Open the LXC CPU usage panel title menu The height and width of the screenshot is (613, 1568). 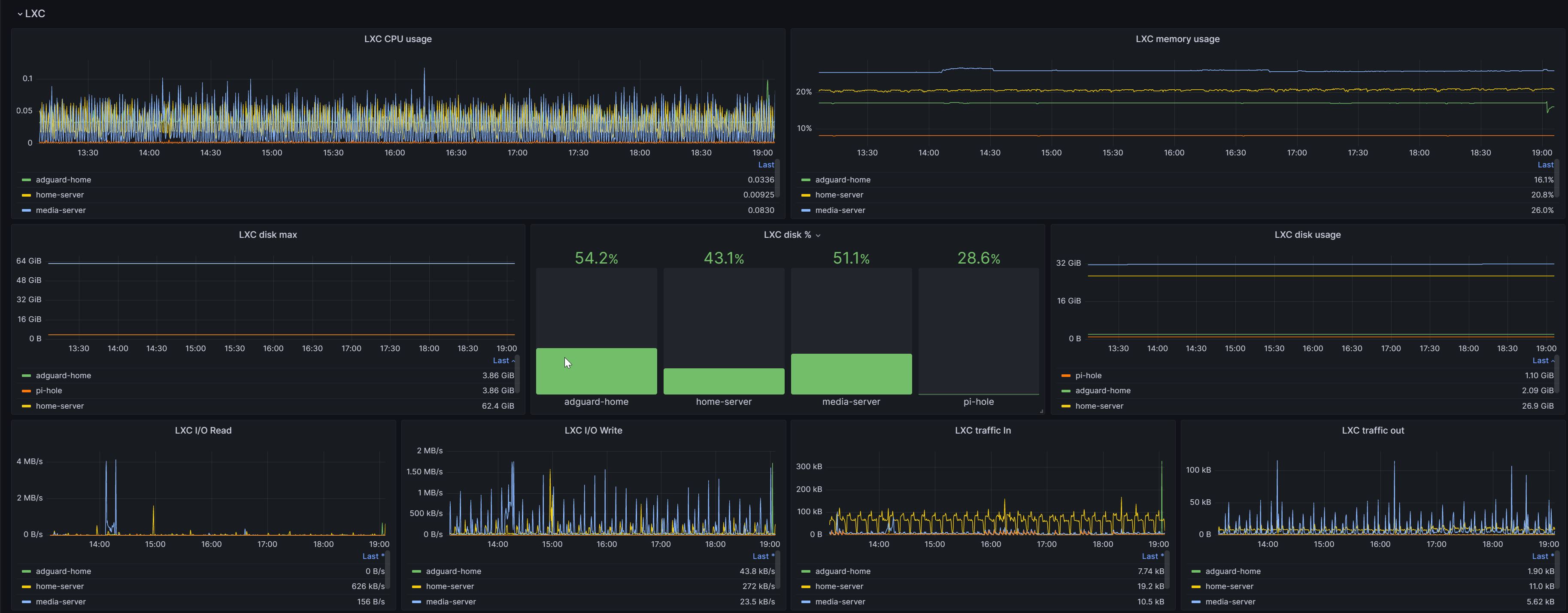pyautogui.click(x=397, y=39)
